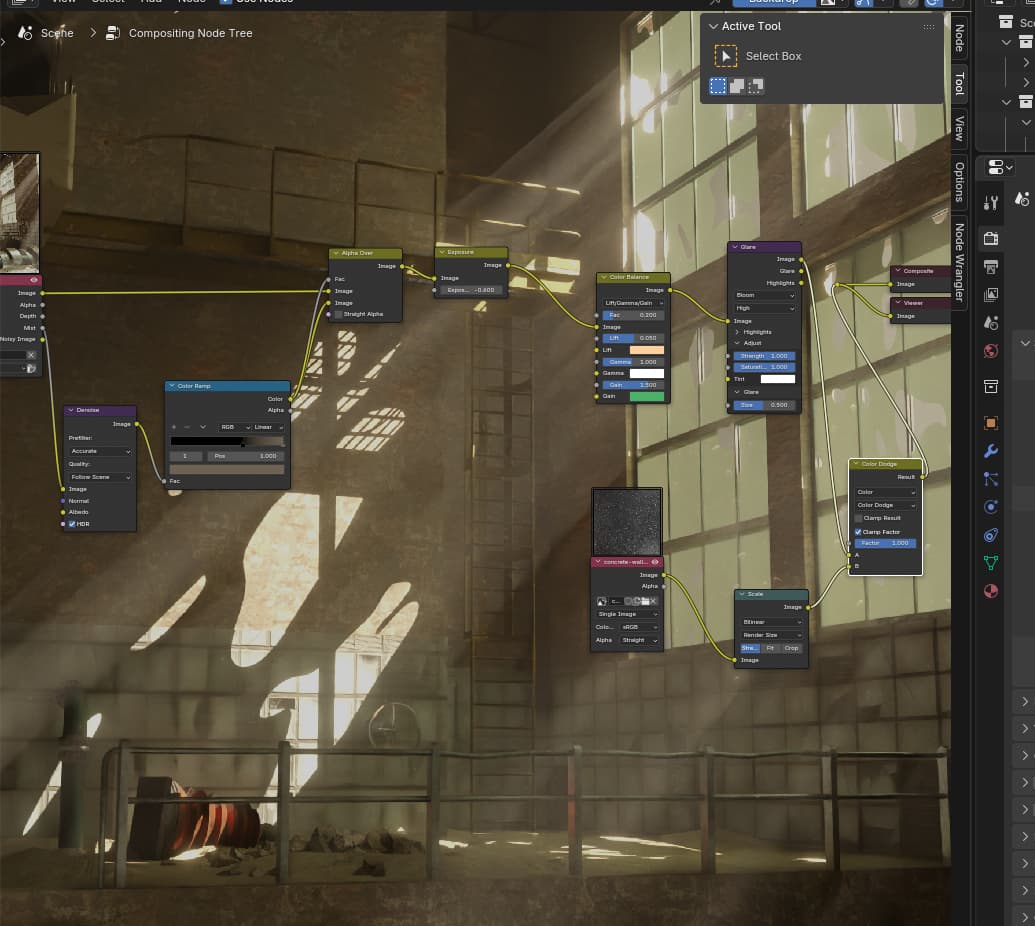Open the Quality Follow Scene dropdown
Viewport: 1035px width, 926px height.
[x=100, y=477]
